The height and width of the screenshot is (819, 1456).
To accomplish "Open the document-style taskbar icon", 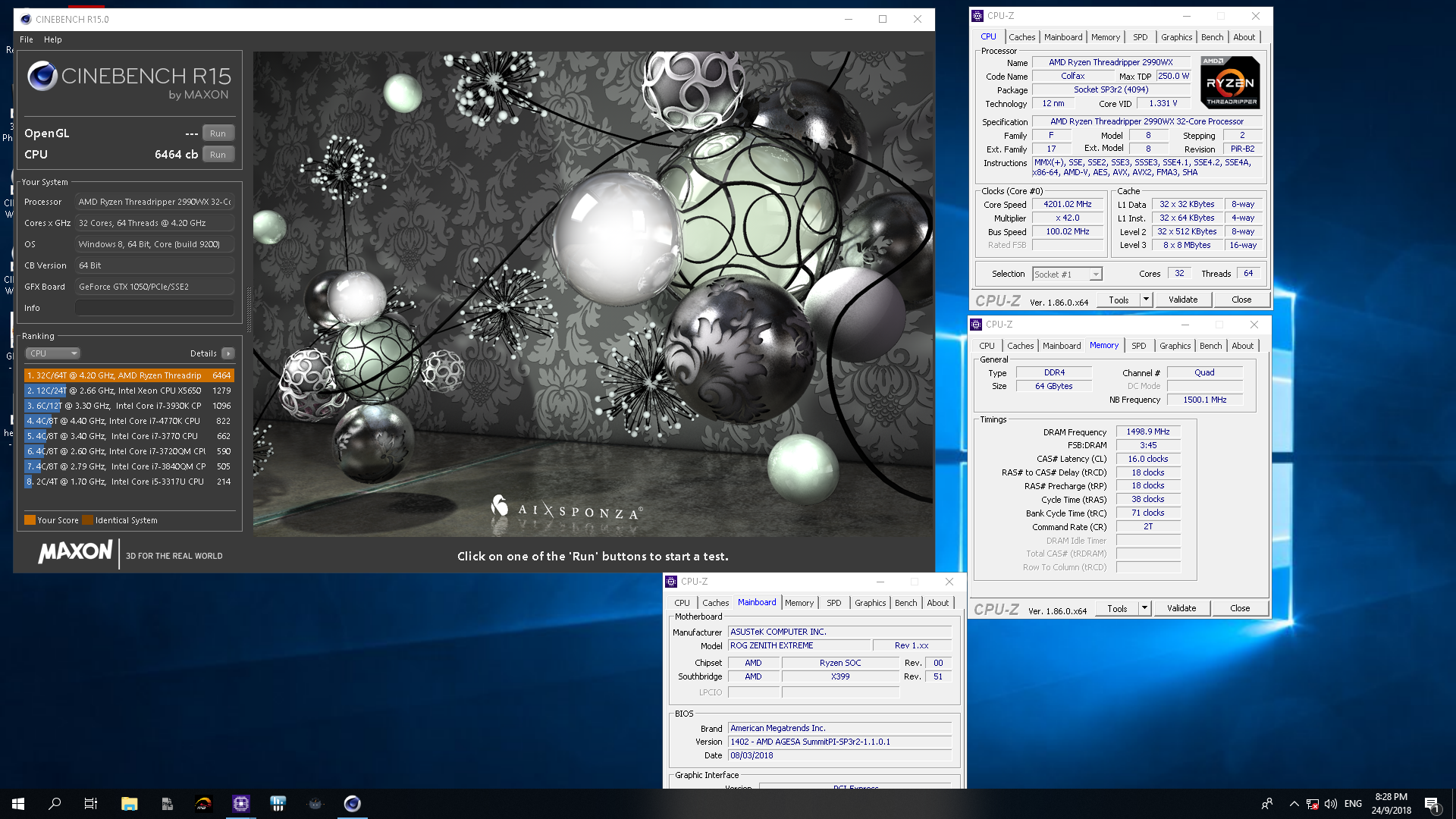I will [x=167, y=804].
